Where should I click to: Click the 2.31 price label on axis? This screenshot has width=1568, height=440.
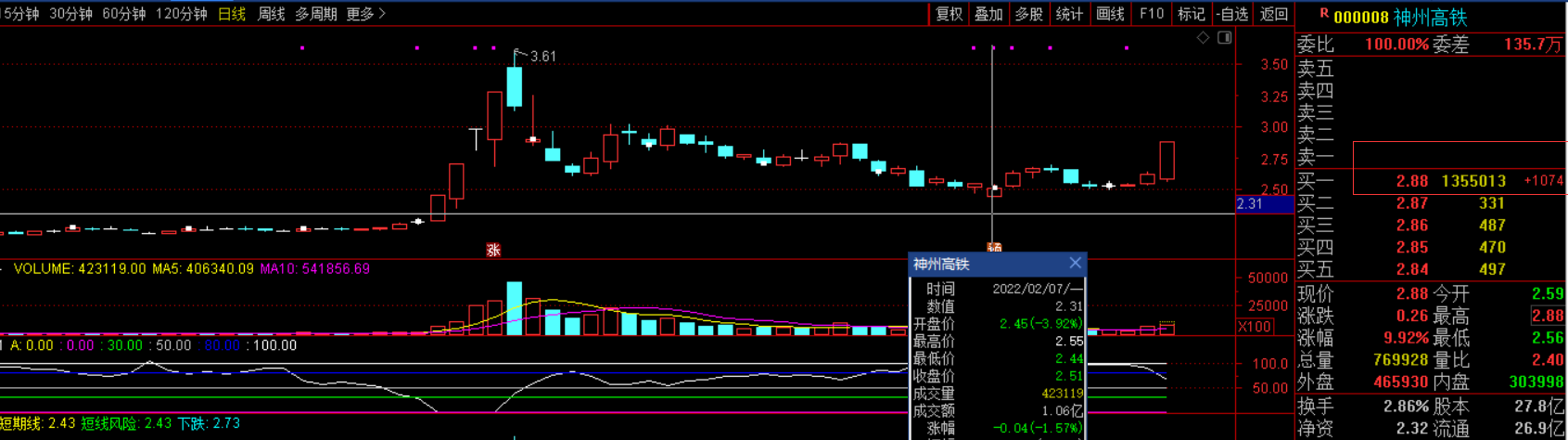tap(1250, 204)
